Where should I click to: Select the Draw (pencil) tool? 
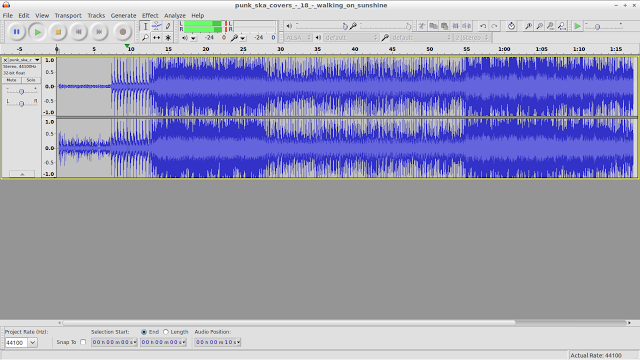pyautogui.click(x=168, y=26)
